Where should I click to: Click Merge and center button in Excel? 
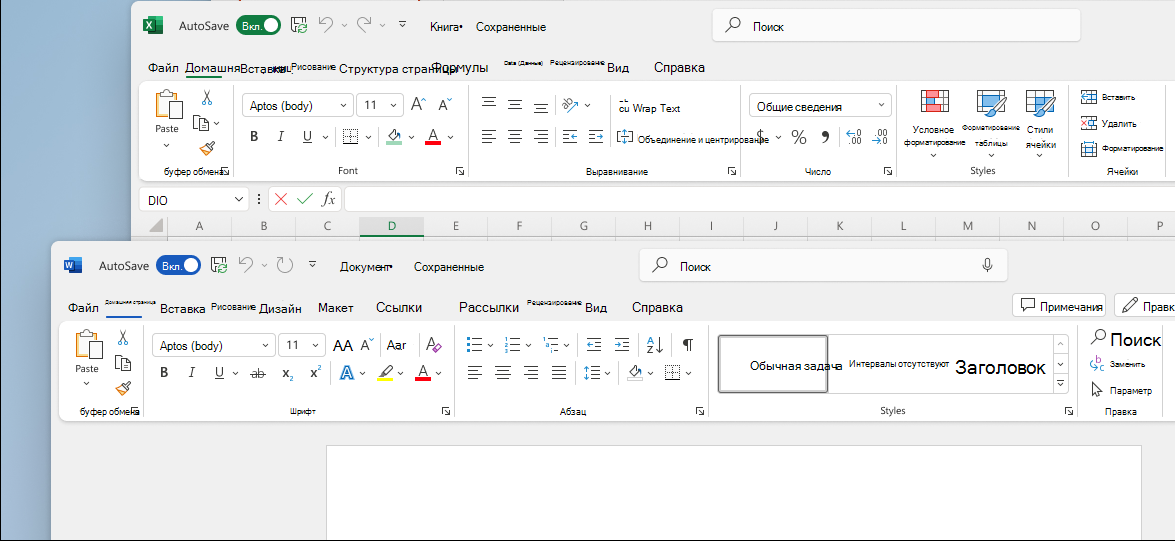pyautogui.click(x=692, y=138)
